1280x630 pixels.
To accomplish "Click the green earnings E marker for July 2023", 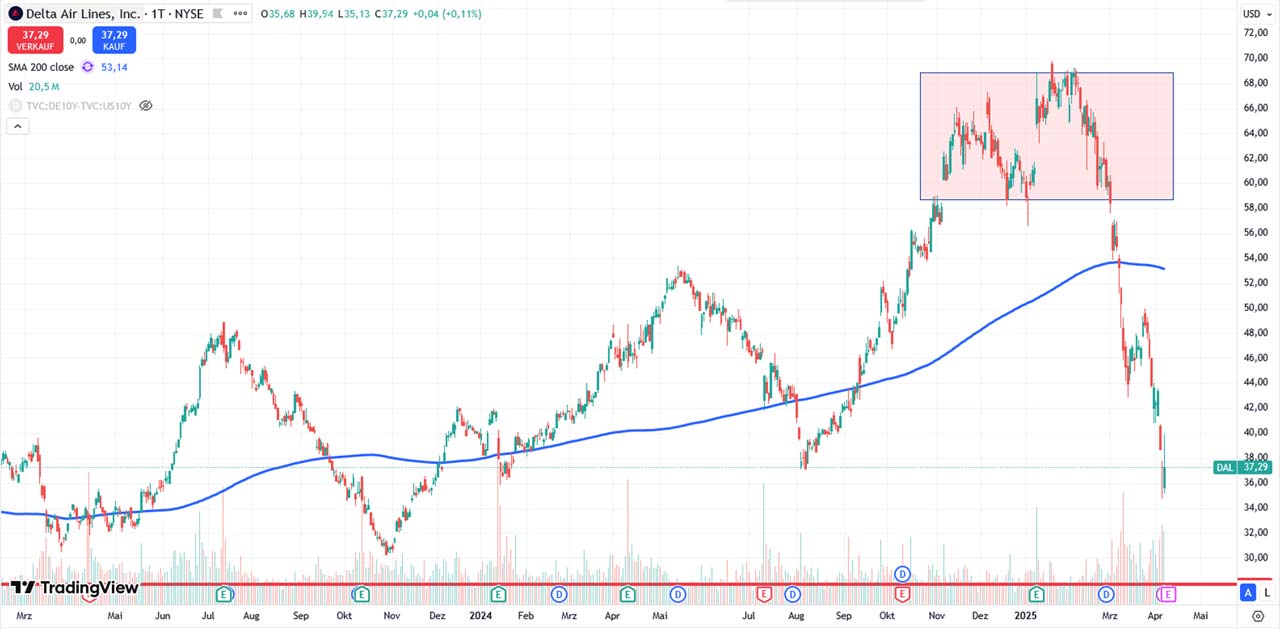I will click(x=225, y=594).
